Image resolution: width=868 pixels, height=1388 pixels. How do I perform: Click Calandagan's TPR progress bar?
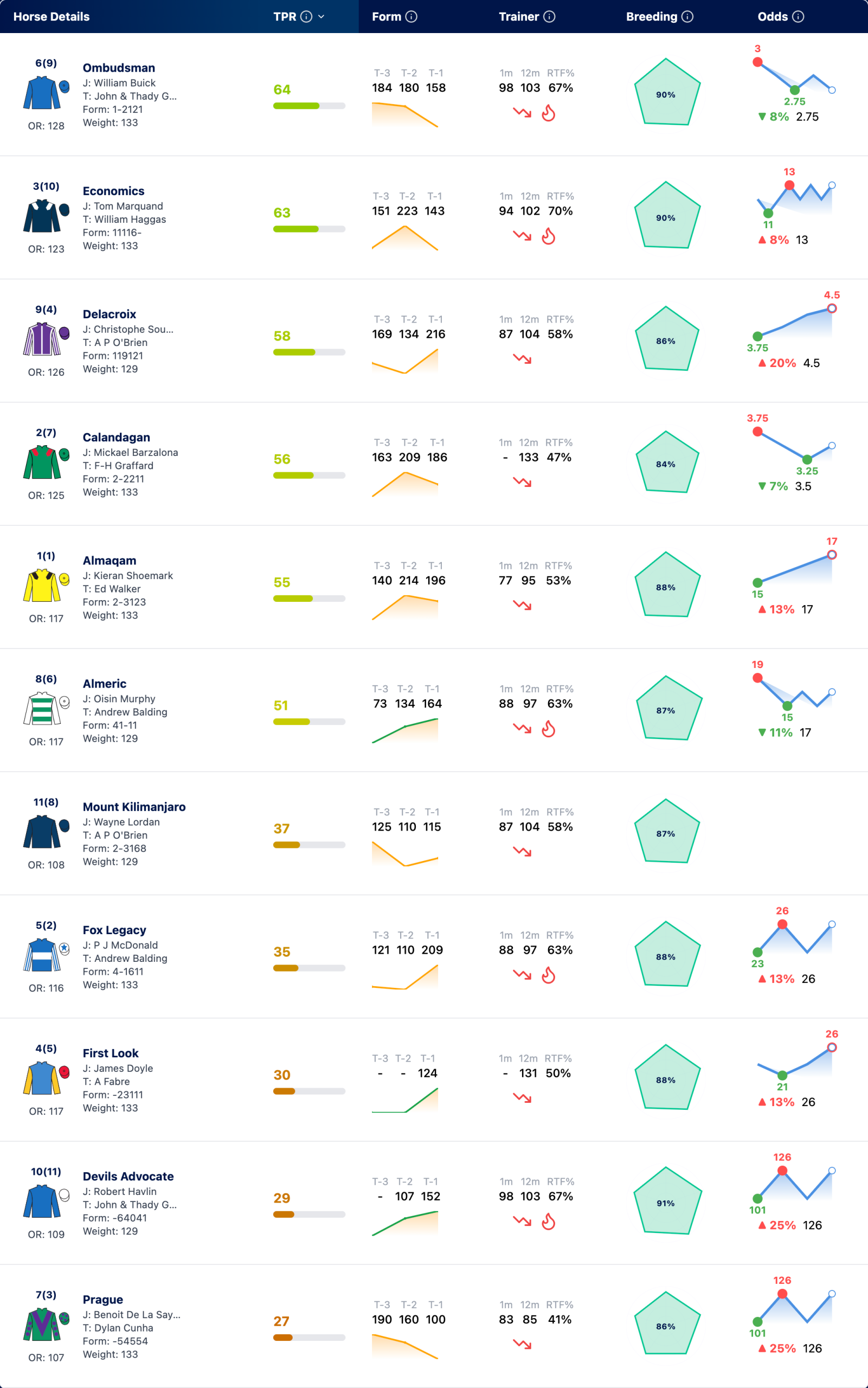(309, 475)
